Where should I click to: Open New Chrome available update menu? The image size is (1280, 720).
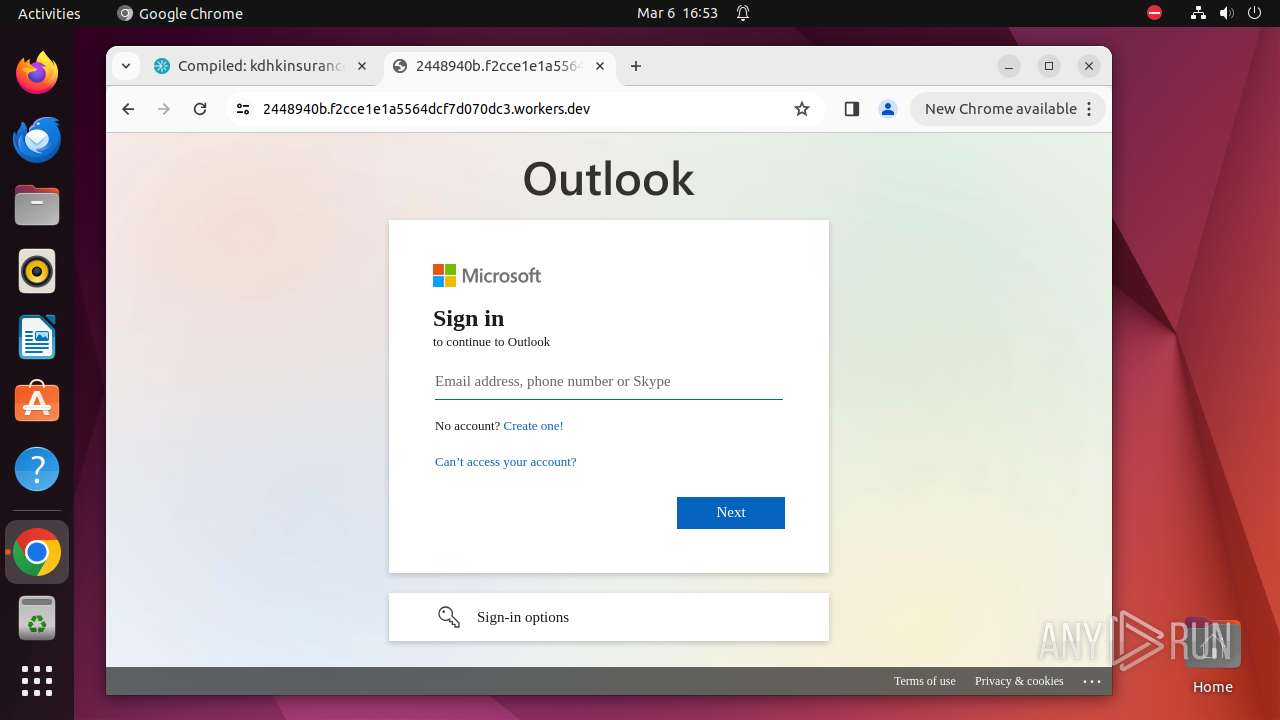(1007, 109)
